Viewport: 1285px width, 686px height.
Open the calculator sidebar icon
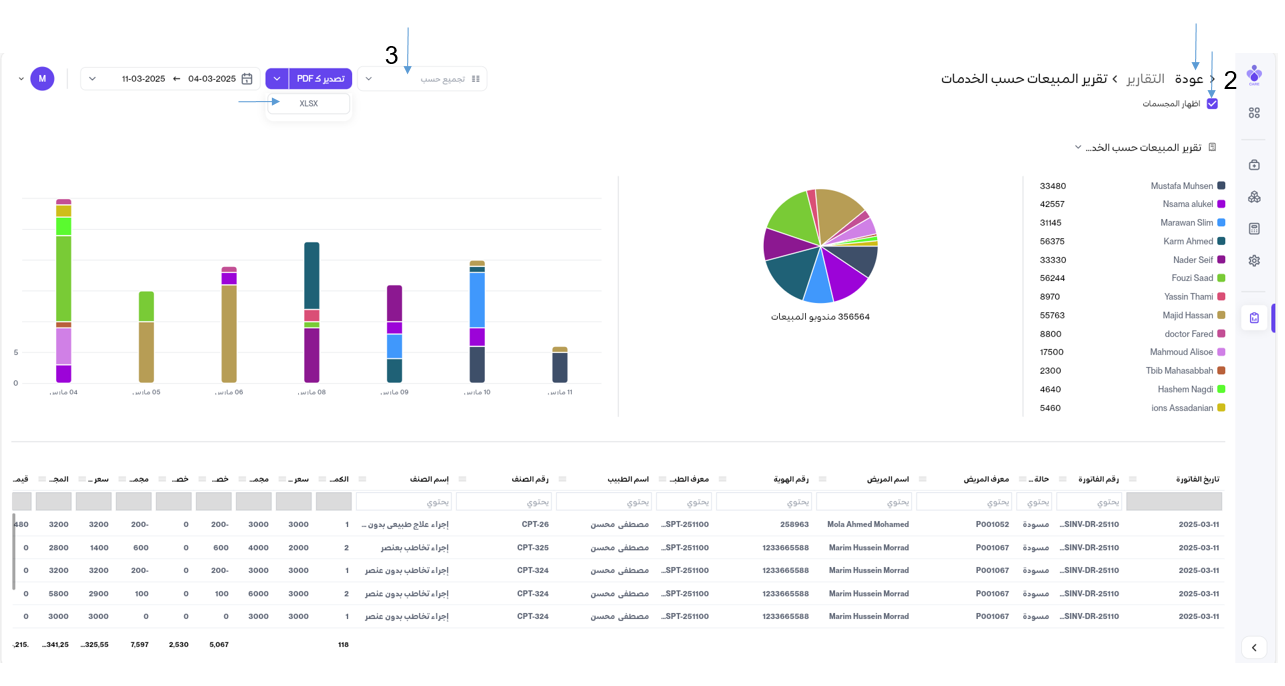[1254, 229]
